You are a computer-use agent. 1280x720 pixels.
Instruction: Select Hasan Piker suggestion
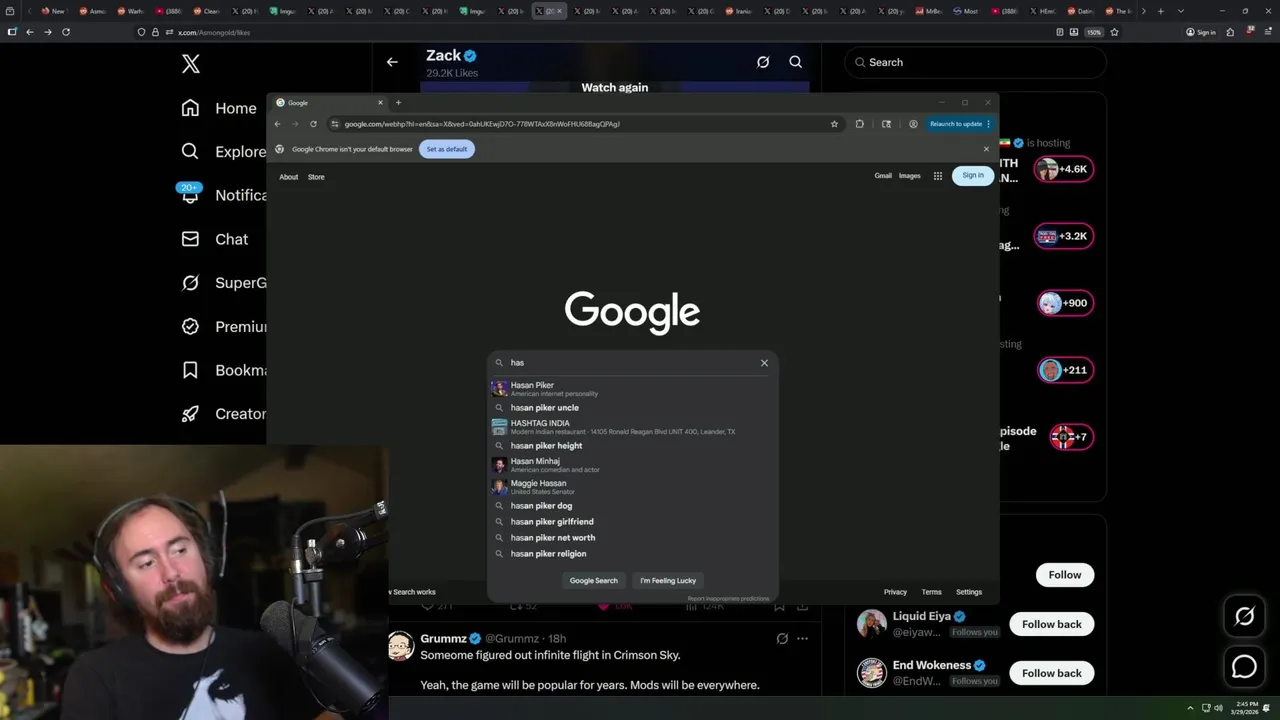coord(632,388)
